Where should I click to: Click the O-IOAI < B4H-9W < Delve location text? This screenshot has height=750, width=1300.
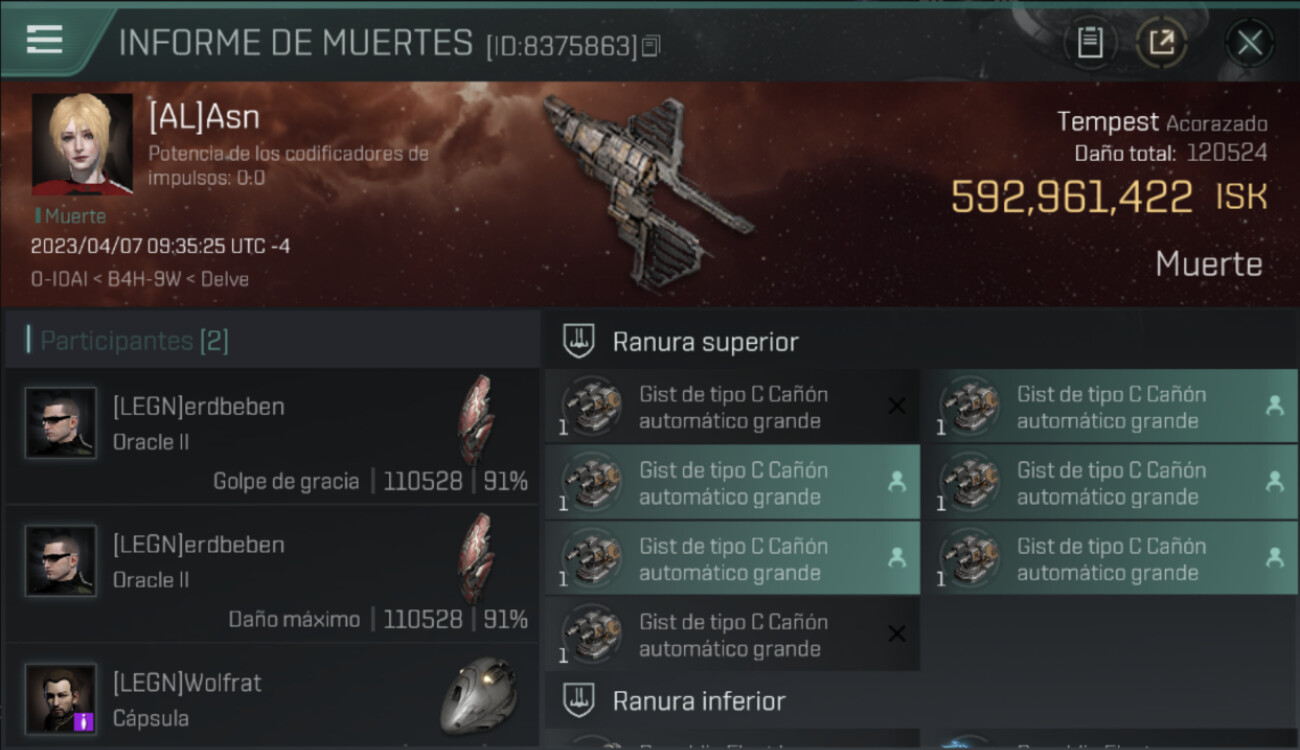point(140,279)
